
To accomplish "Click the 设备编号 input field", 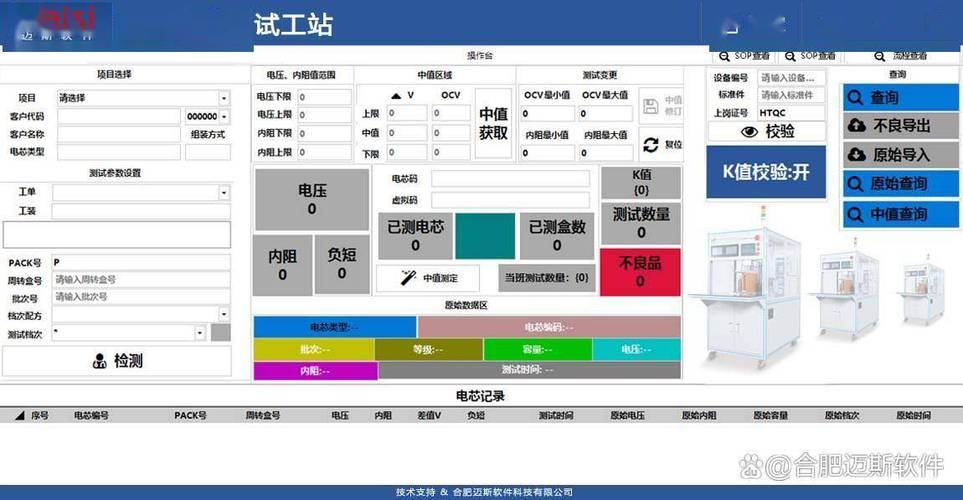I will (792, 77).
